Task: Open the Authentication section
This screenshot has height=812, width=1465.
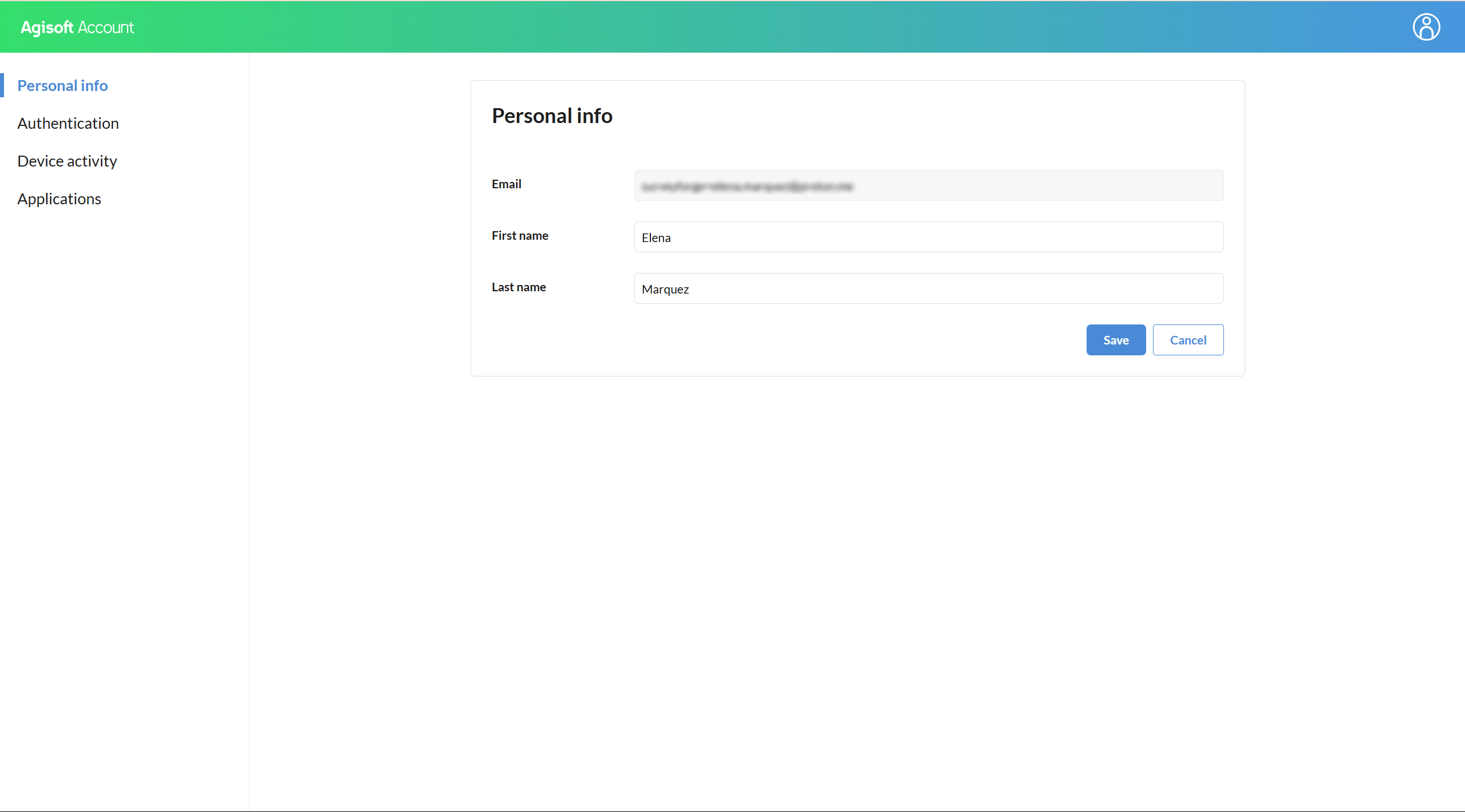Action: coord(68,124)
